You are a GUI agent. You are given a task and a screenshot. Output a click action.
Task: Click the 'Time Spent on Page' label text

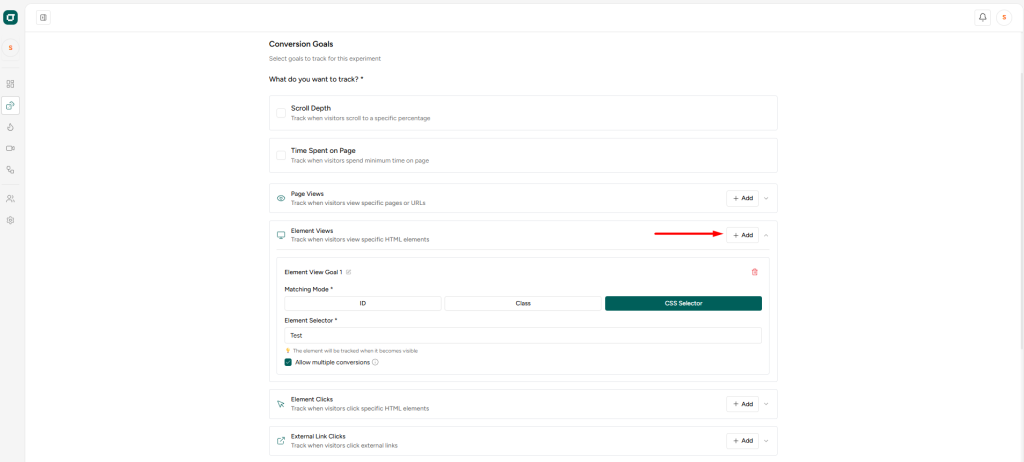tap(323, 151)
